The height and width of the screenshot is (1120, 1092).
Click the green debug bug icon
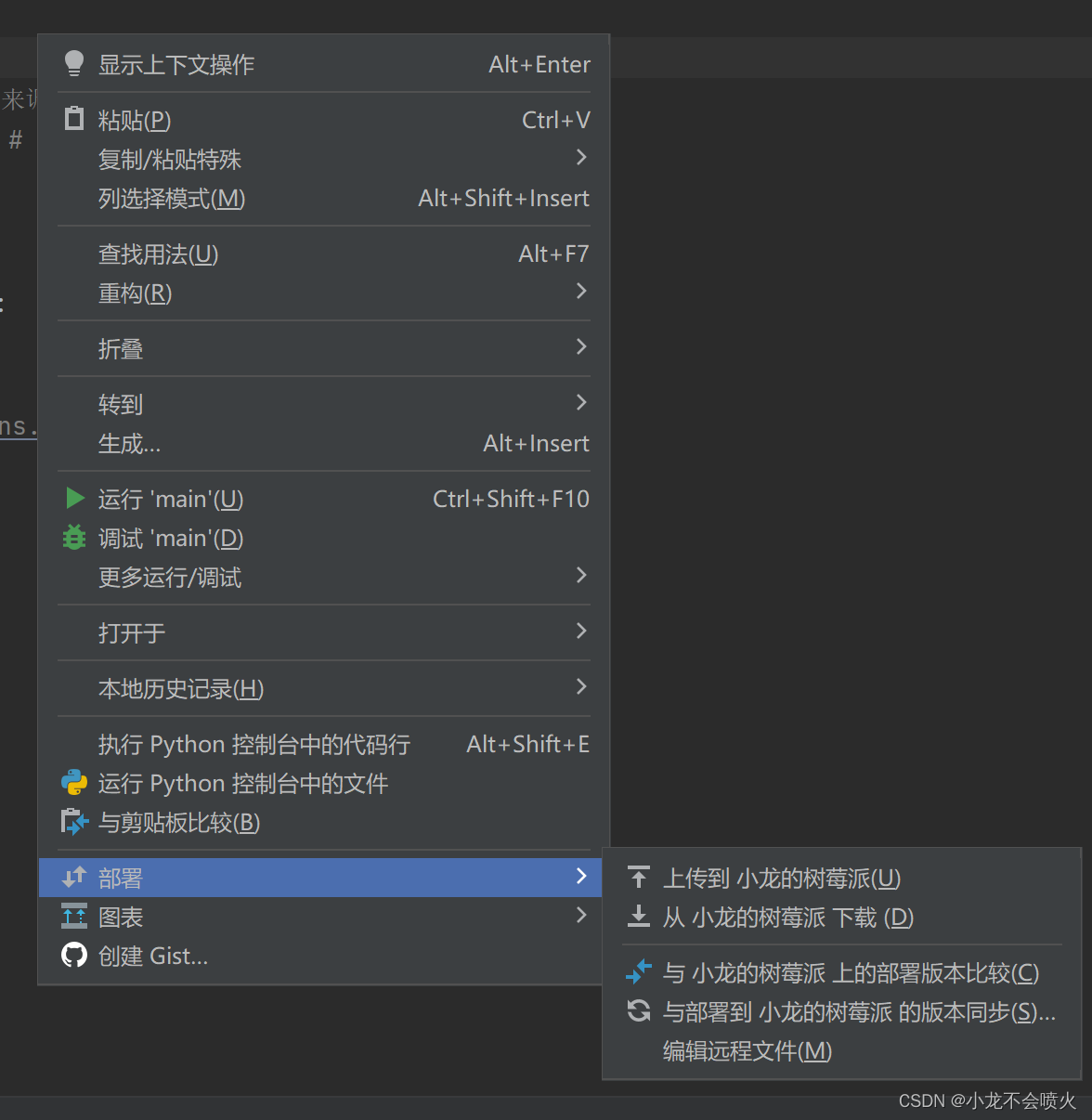click(x=74, y=538)
